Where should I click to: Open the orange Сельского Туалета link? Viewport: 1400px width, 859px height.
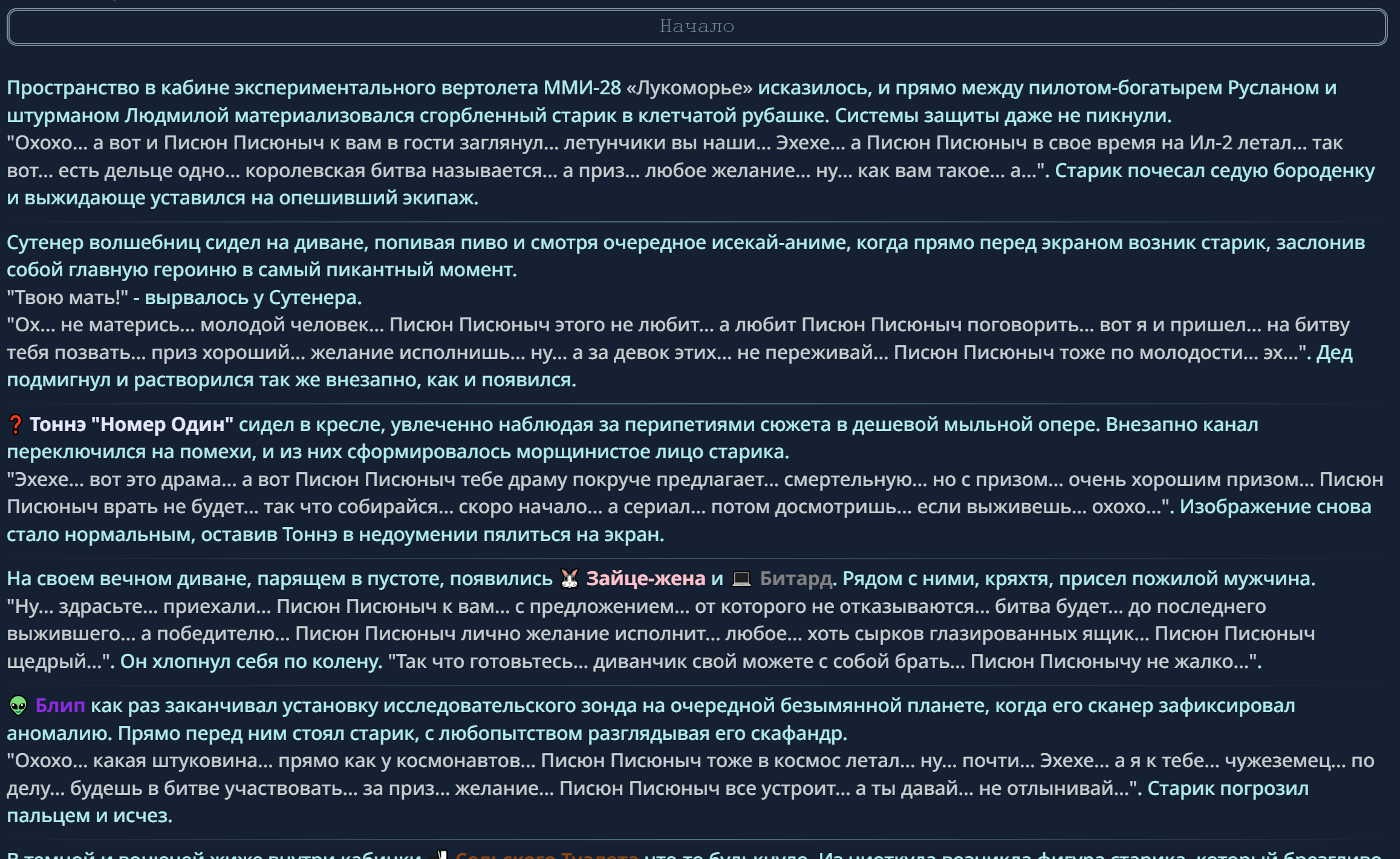[x=547, y=855]
